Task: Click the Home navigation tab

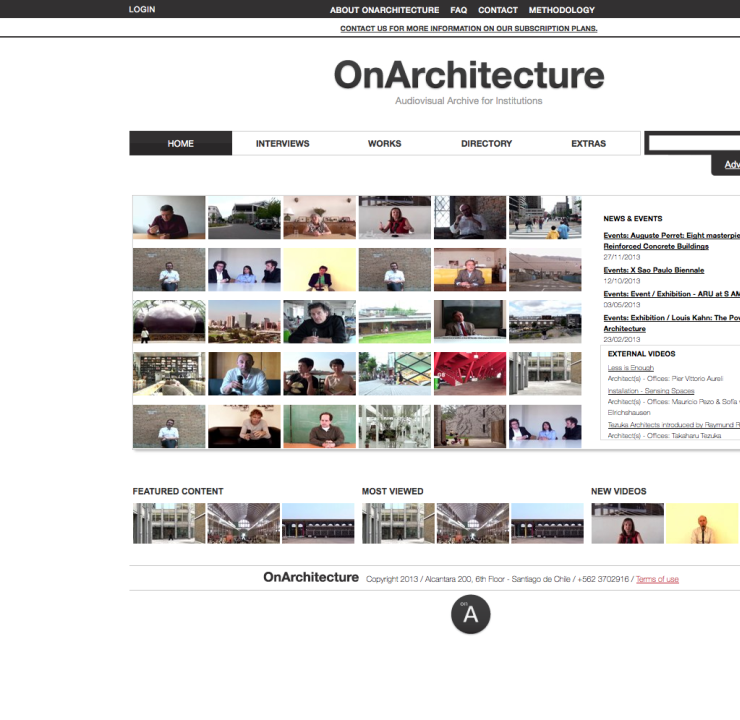Action: tap(181, 144)
